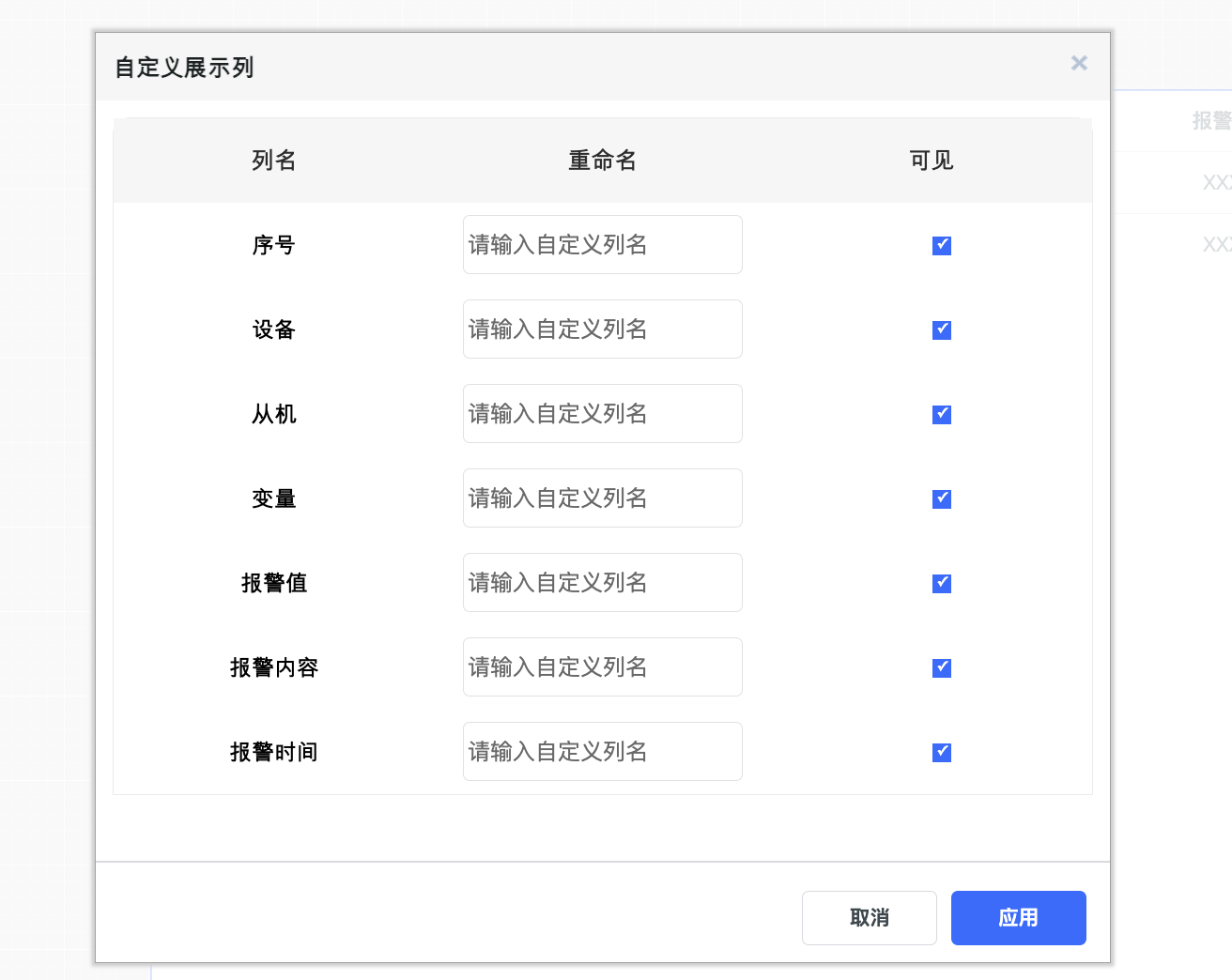Screen dimensions: 1232x980
Task: Uncheck the visible checkbox for 序号
Action: 942,245
